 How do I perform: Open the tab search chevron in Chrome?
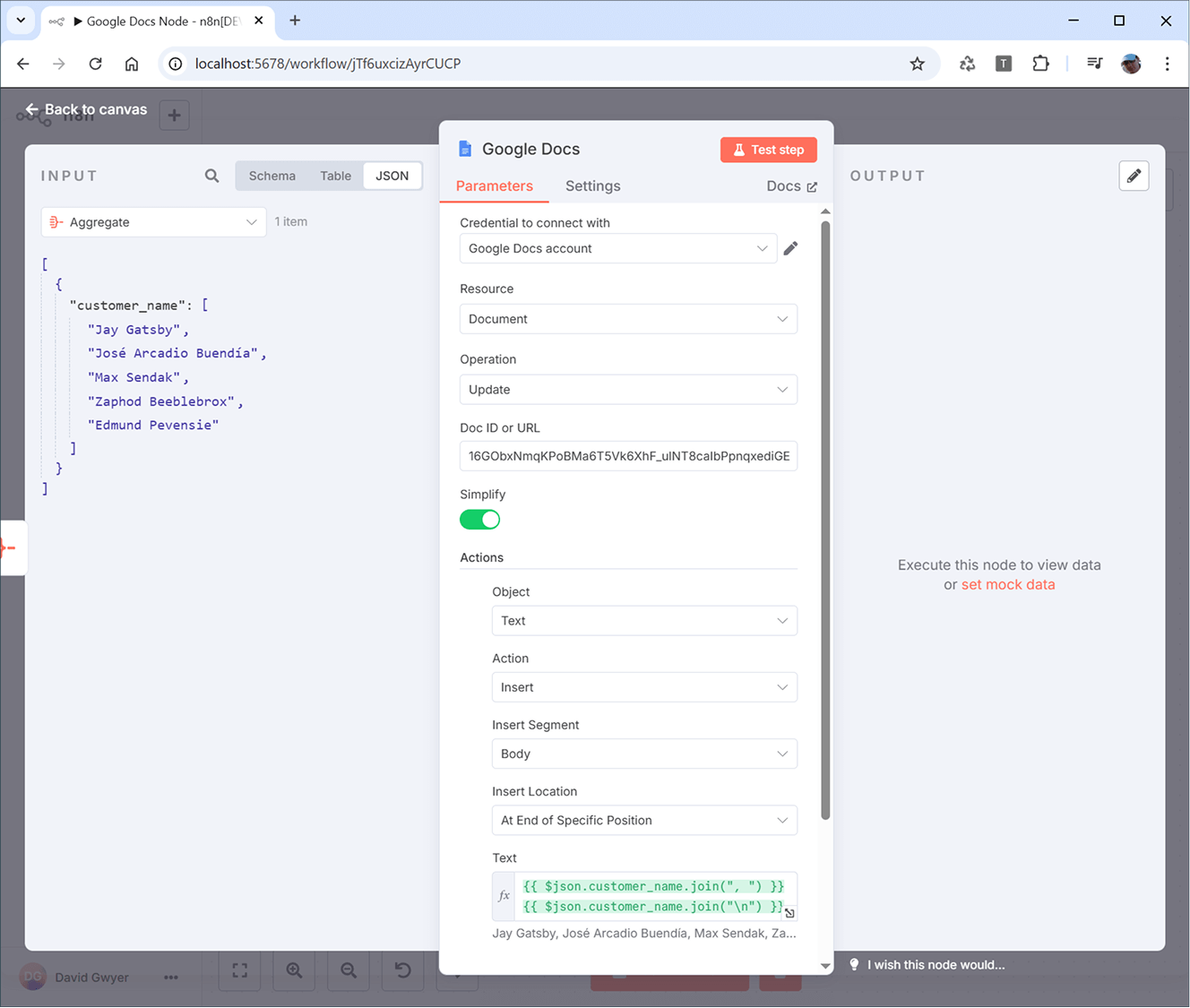21,21
